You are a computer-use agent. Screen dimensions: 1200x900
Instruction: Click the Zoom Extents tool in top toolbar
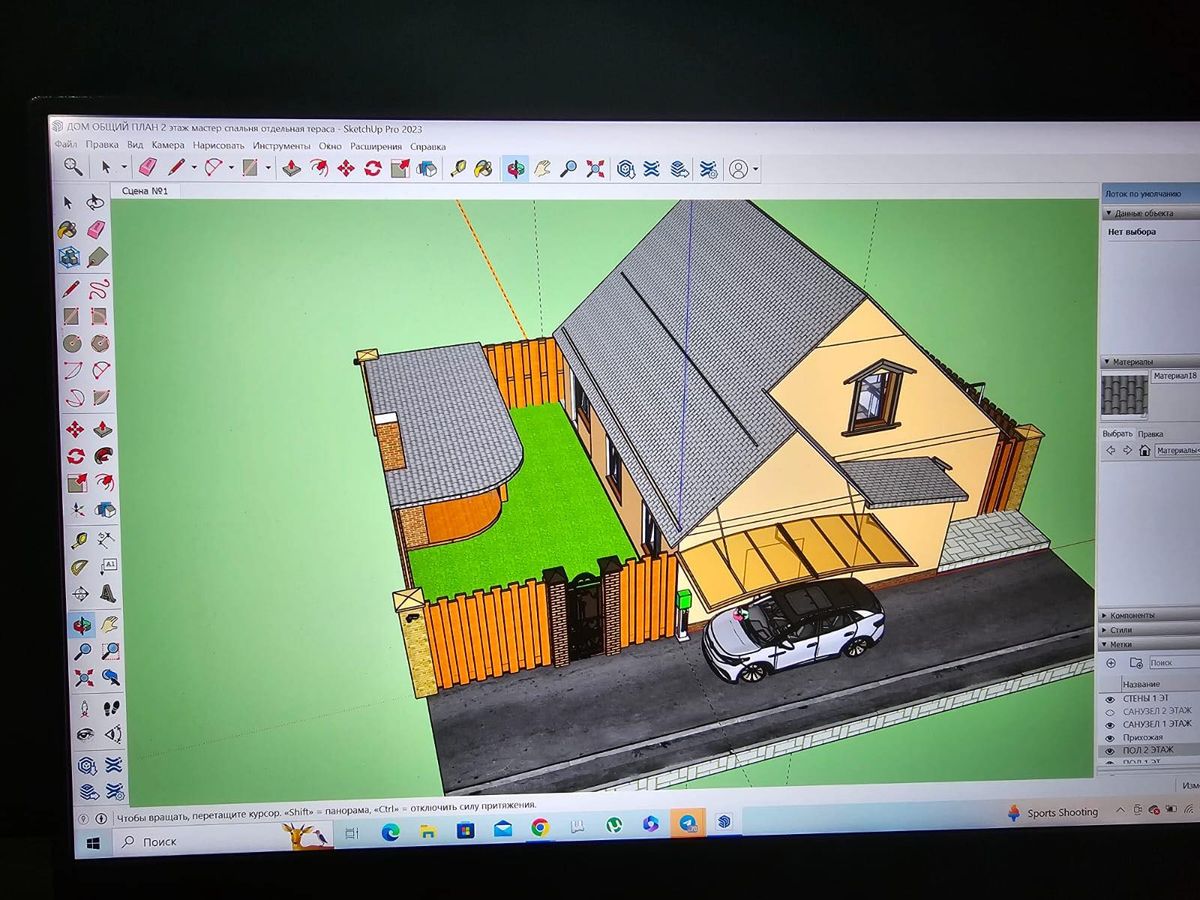(x=595, y=169)
